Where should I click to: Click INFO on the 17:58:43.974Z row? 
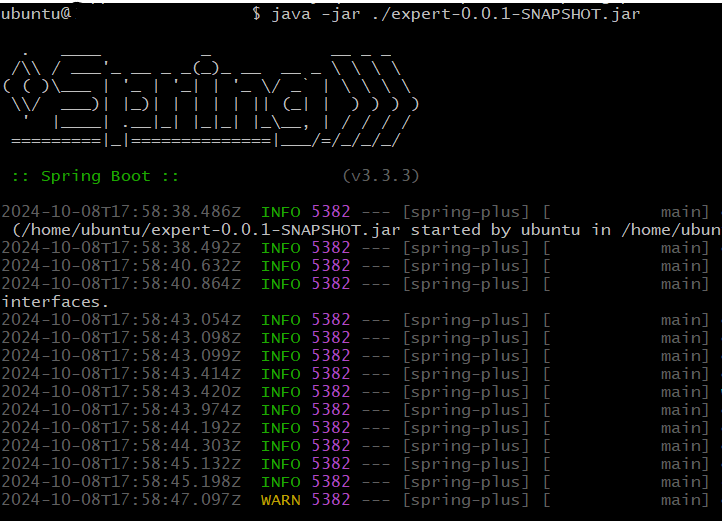(280, 410)
